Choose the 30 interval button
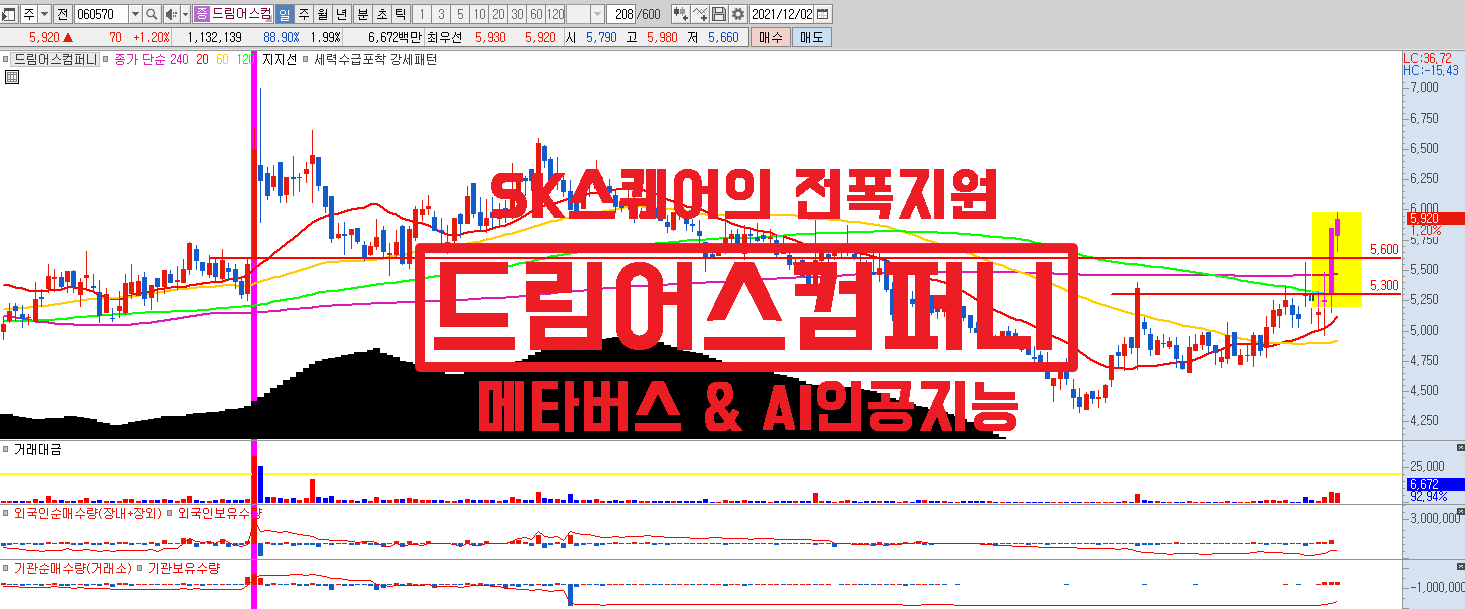Image resolution: width=1465 pixels, height=609 pixels. click(x=517, y=14)
